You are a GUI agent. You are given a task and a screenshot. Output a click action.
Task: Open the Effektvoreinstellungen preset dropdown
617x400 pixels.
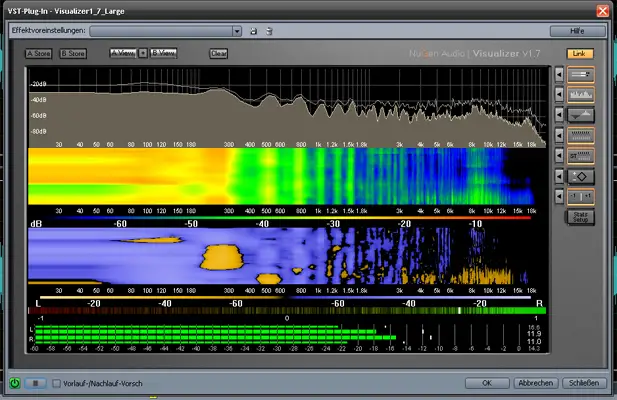tap(236, 31)
